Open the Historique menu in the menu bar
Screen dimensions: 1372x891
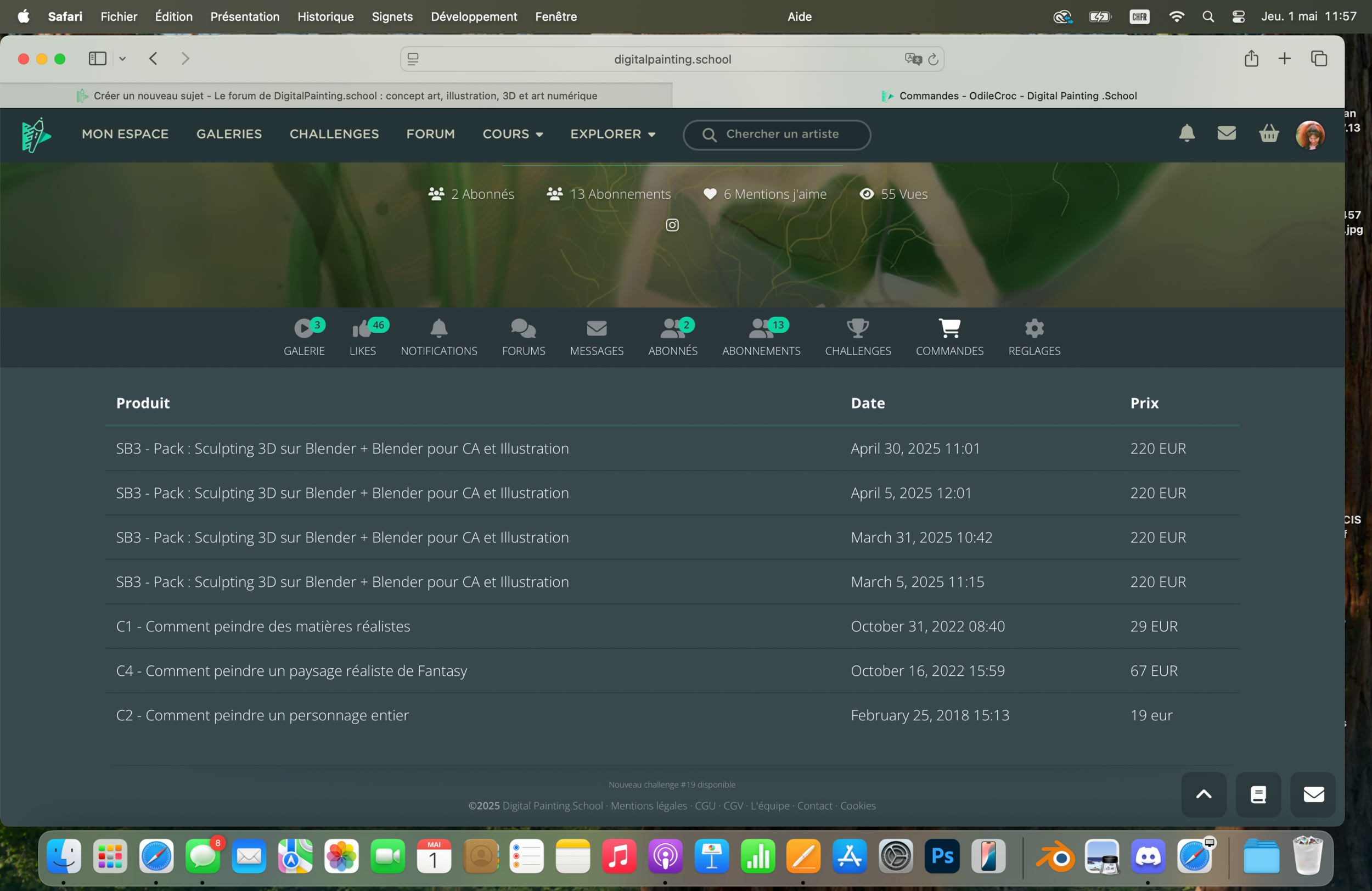[x=325, y=16]
